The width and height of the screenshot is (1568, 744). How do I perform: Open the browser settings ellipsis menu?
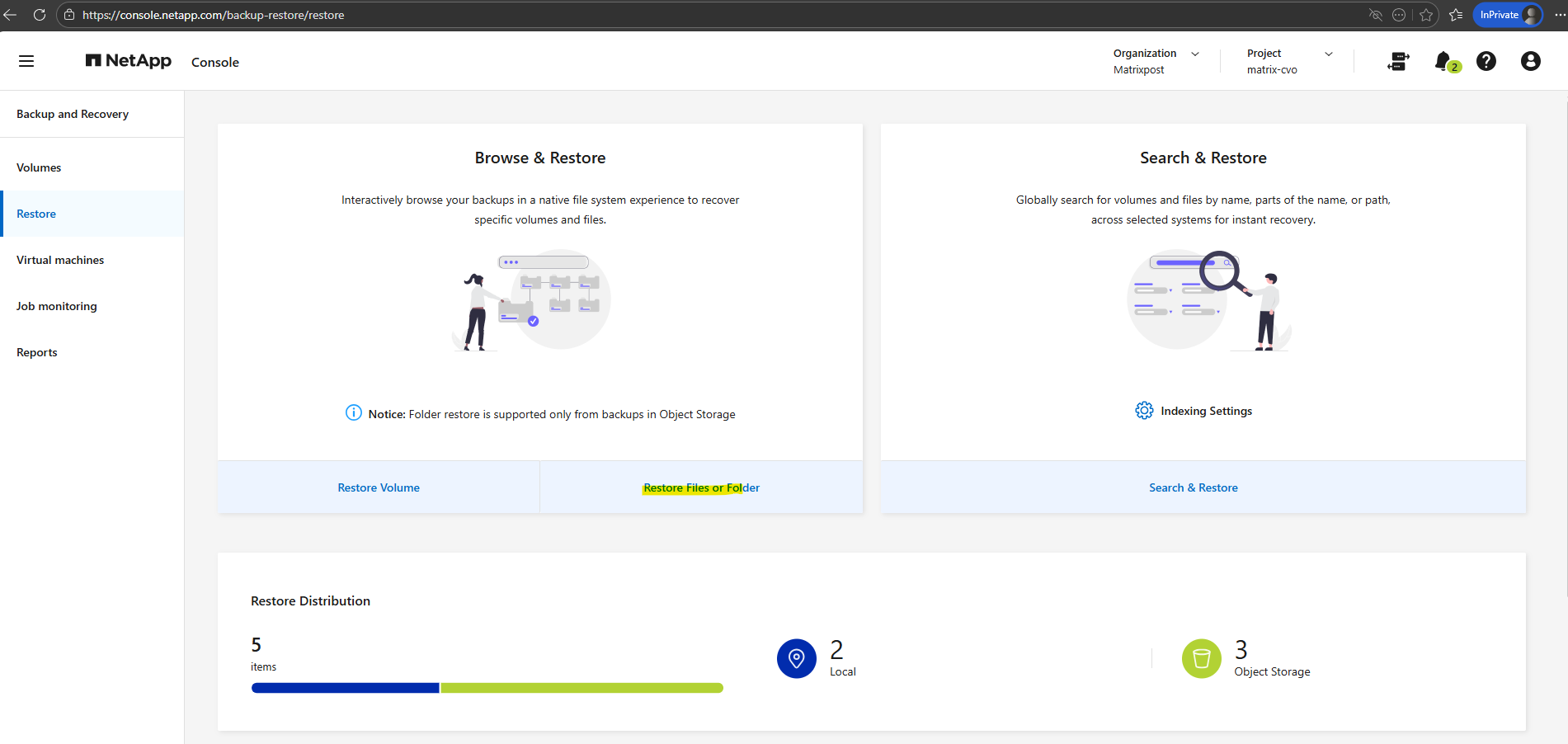(x=1560, y=15)
